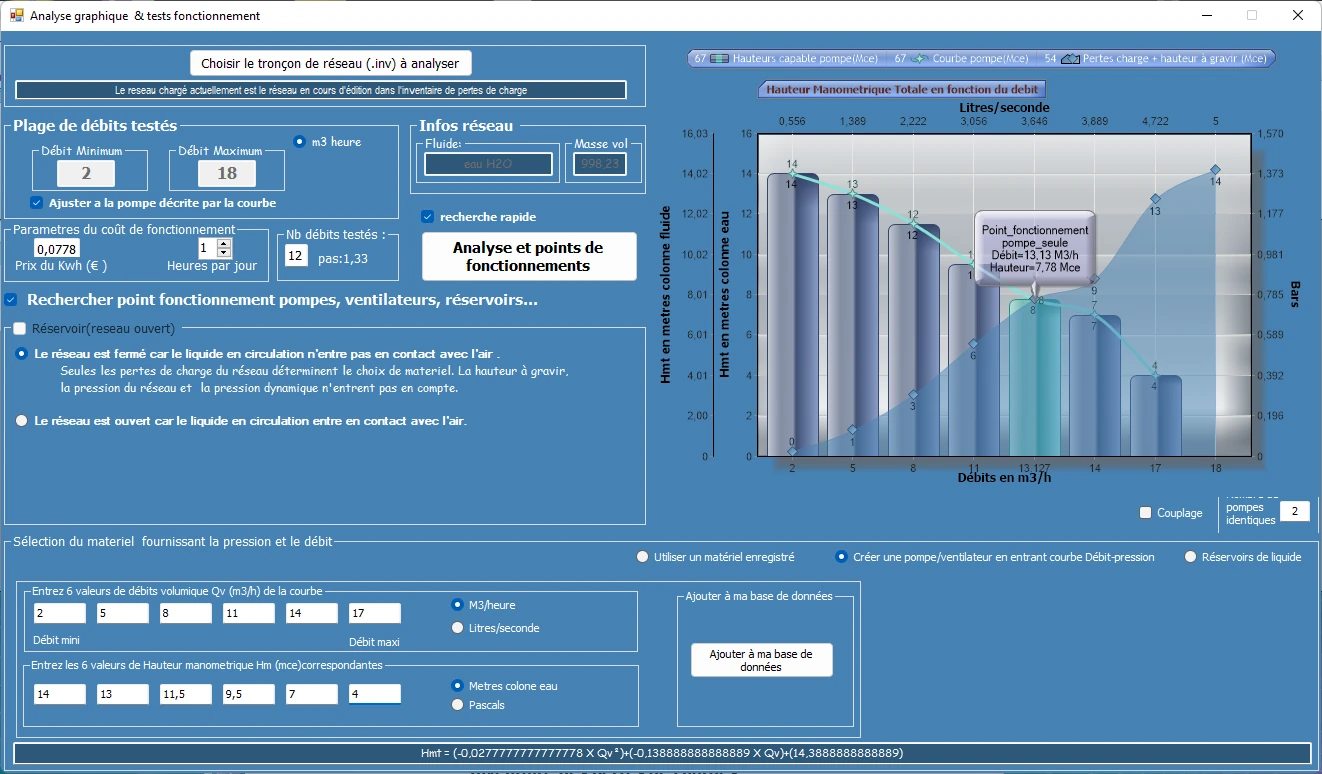Click the application icon in the title bar
Screen dimensions: 1322x774
click(x=16, y=15)
